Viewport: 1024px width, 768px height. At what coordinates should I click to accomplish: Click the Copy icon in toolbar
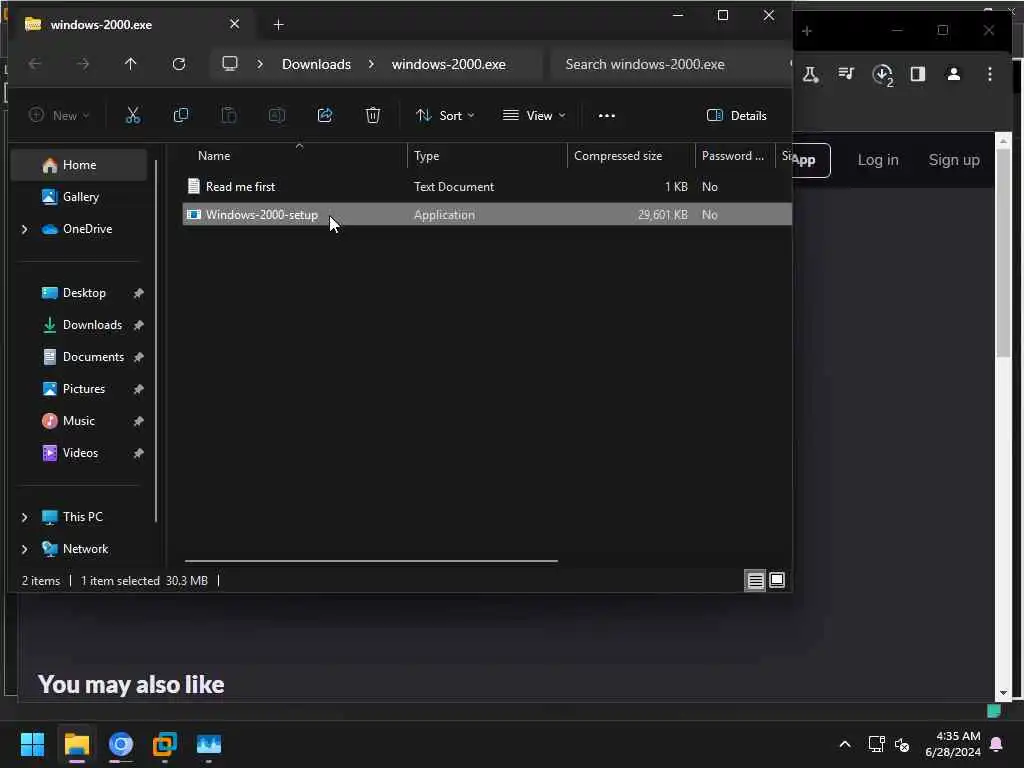pos(181,116)
